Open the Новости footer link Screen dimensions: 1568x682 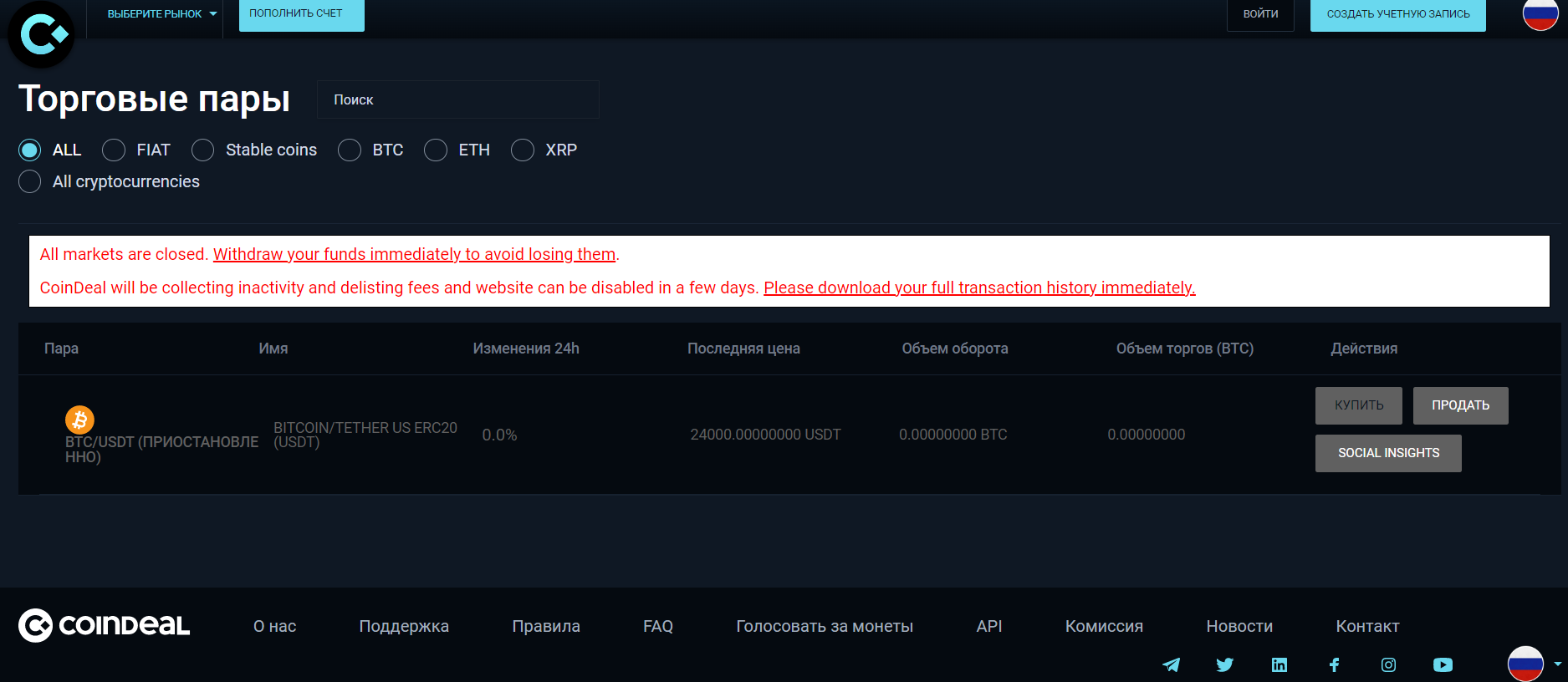pyautogui.click(x=1239, y=626)
